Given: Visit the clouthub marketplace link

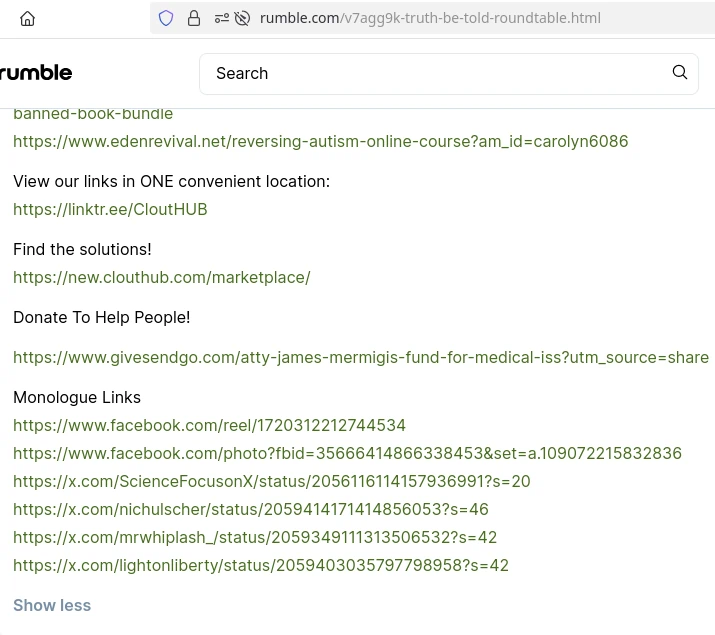Looking at the screenshot, I should click(162, 277).
